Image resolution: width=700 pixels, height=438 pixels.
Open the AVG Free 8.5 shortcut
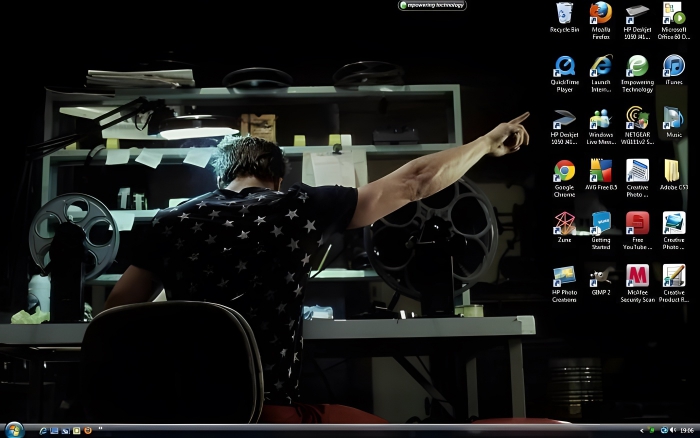pos(601,171)
